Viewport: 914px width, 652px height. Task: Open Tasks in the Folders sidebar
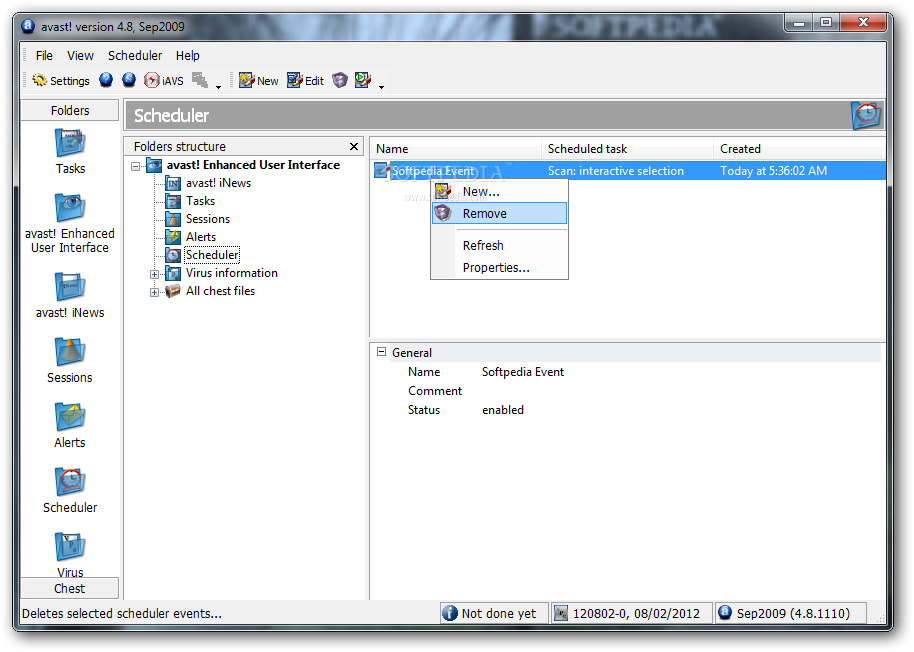pyautogui.click(x=70, y=151)
